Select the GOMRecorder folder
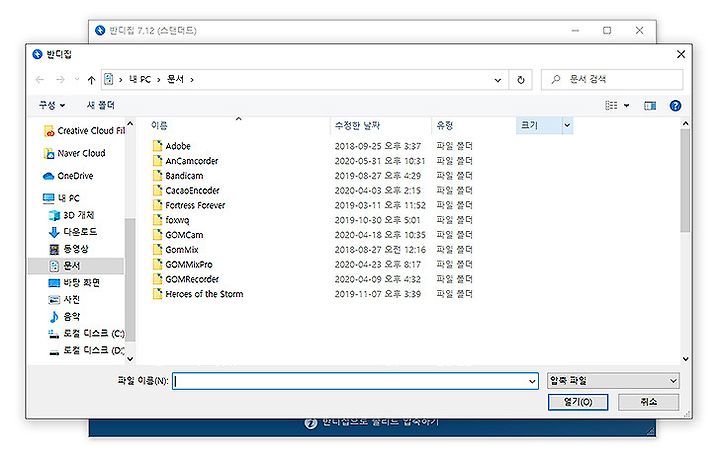Image resolution: width=720 pixels, height=455 pixels. click(x=186, y=279)
